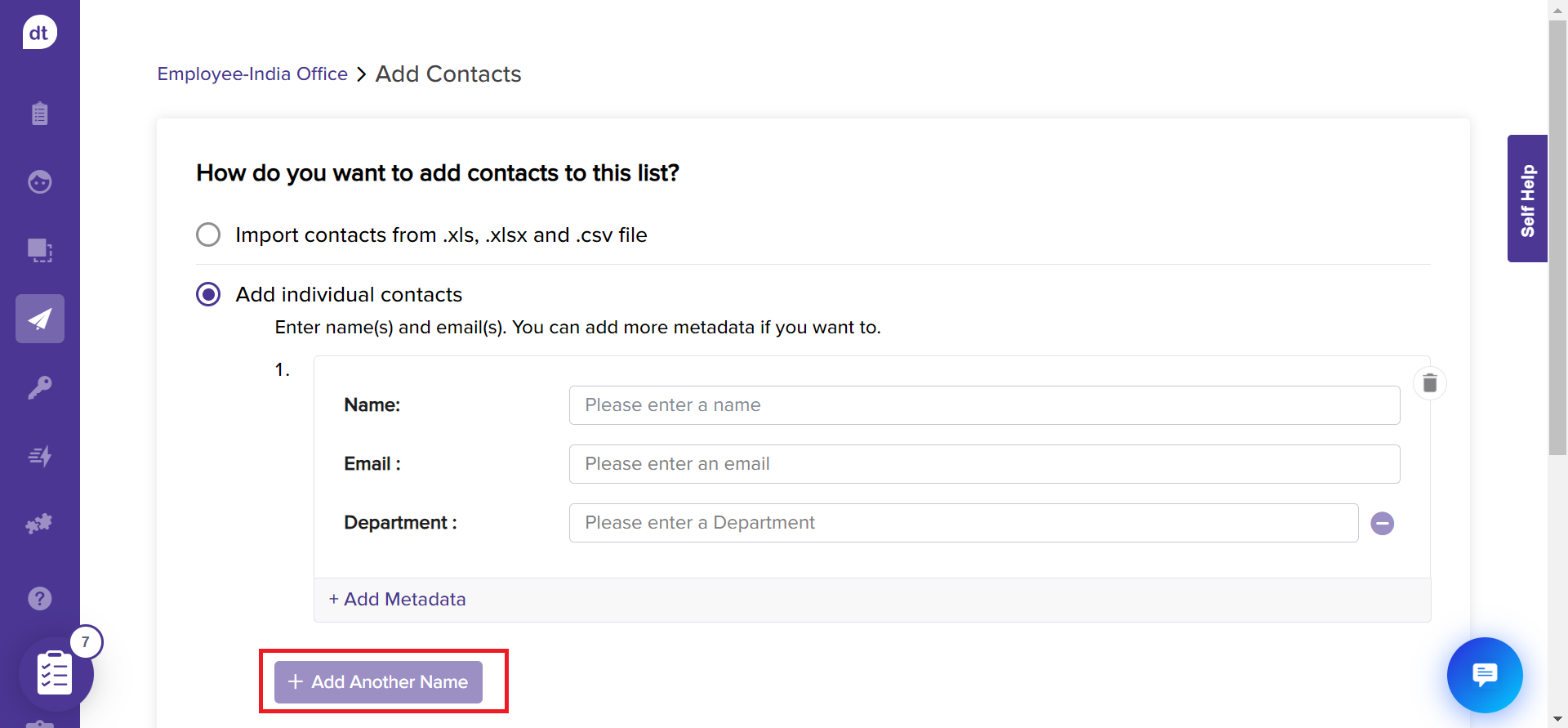
Task: Click the page vertical scrollbar
Action: (x=1557, y=245)
